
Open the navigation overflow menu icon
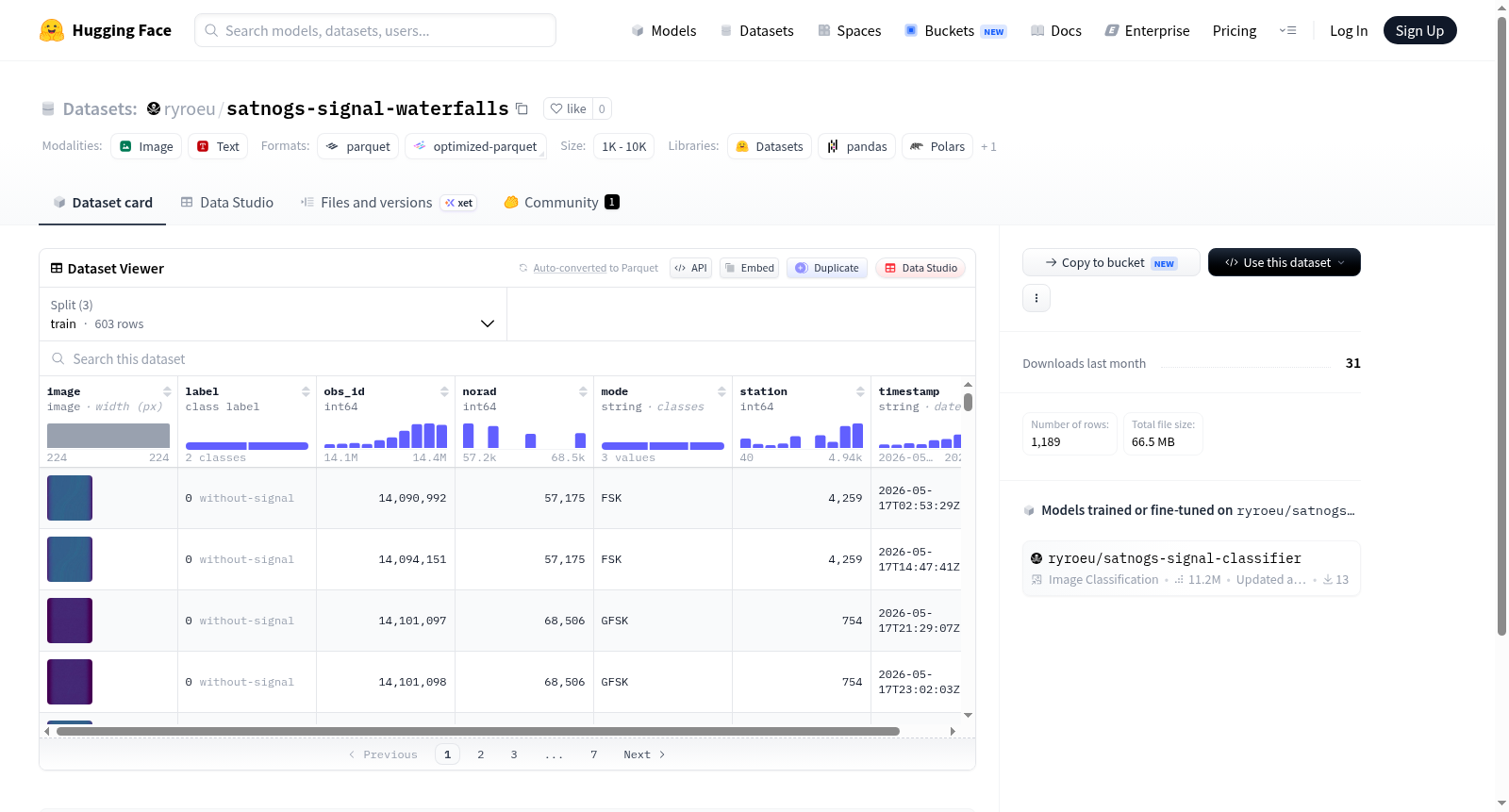(x=1287, y=30)
